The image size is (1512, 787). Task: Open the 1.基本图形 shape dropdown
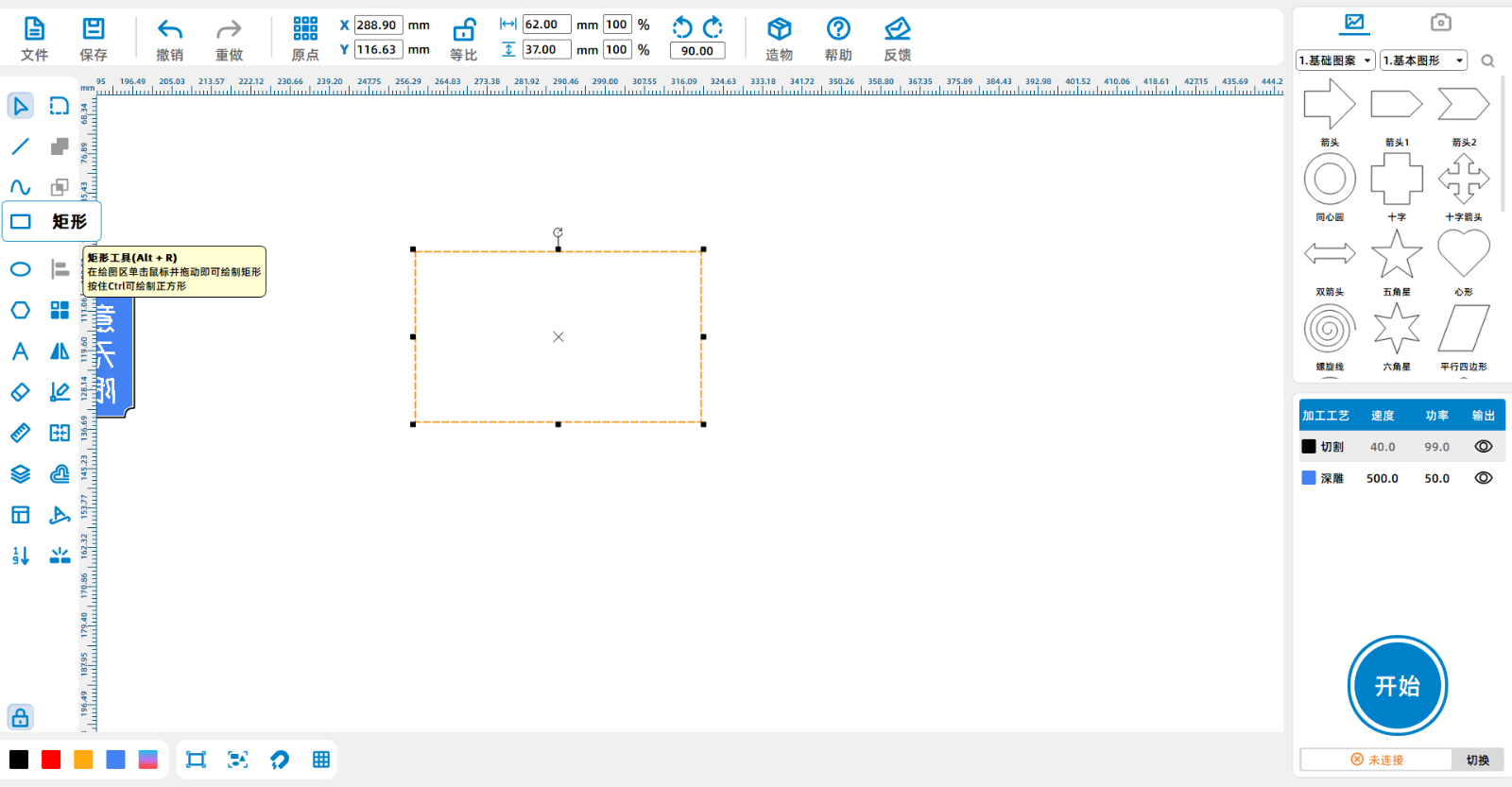(x=1423, y=60)
